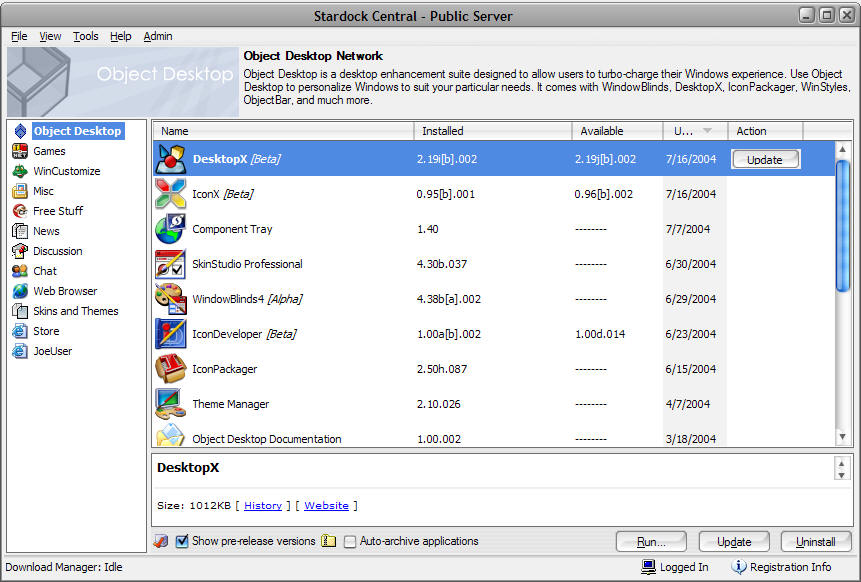Click description pane scroll up arrow
The image size is (861, 582).
point(841,464)
